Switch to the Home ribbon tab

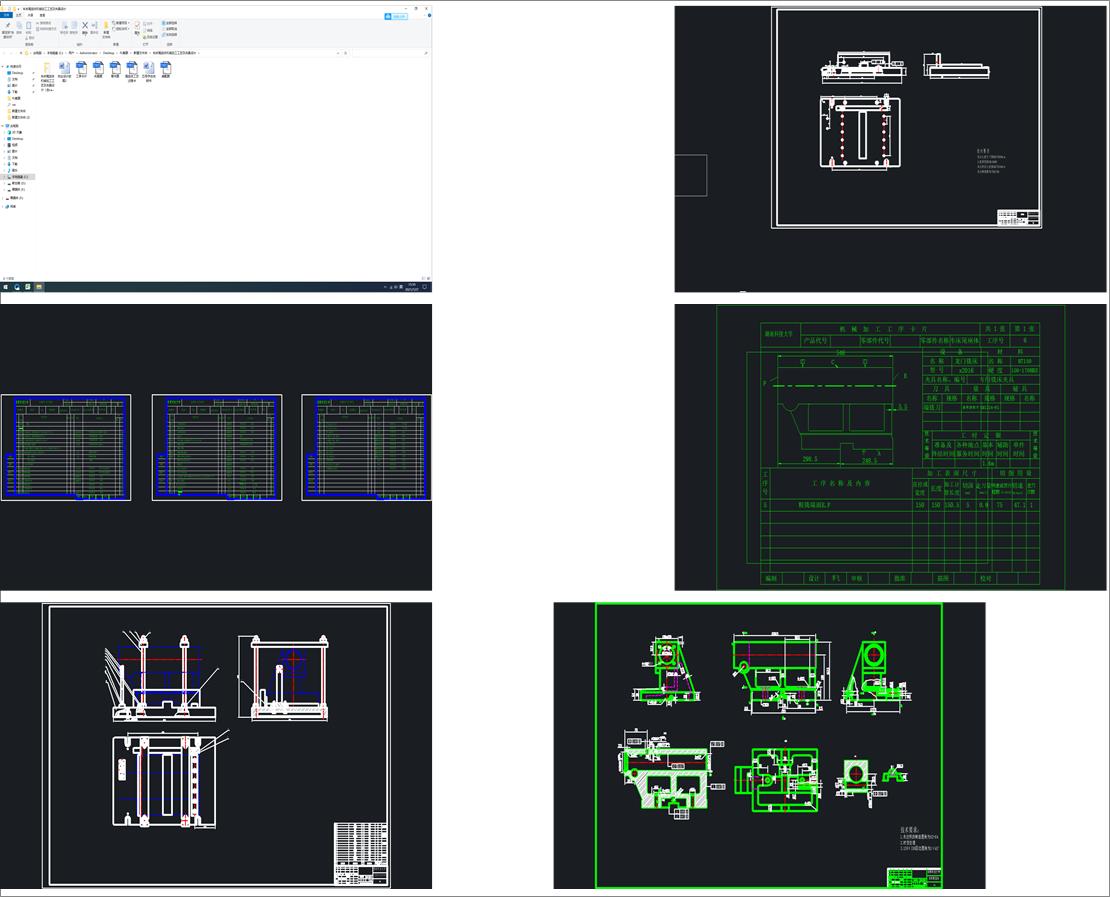coord(18,15)
